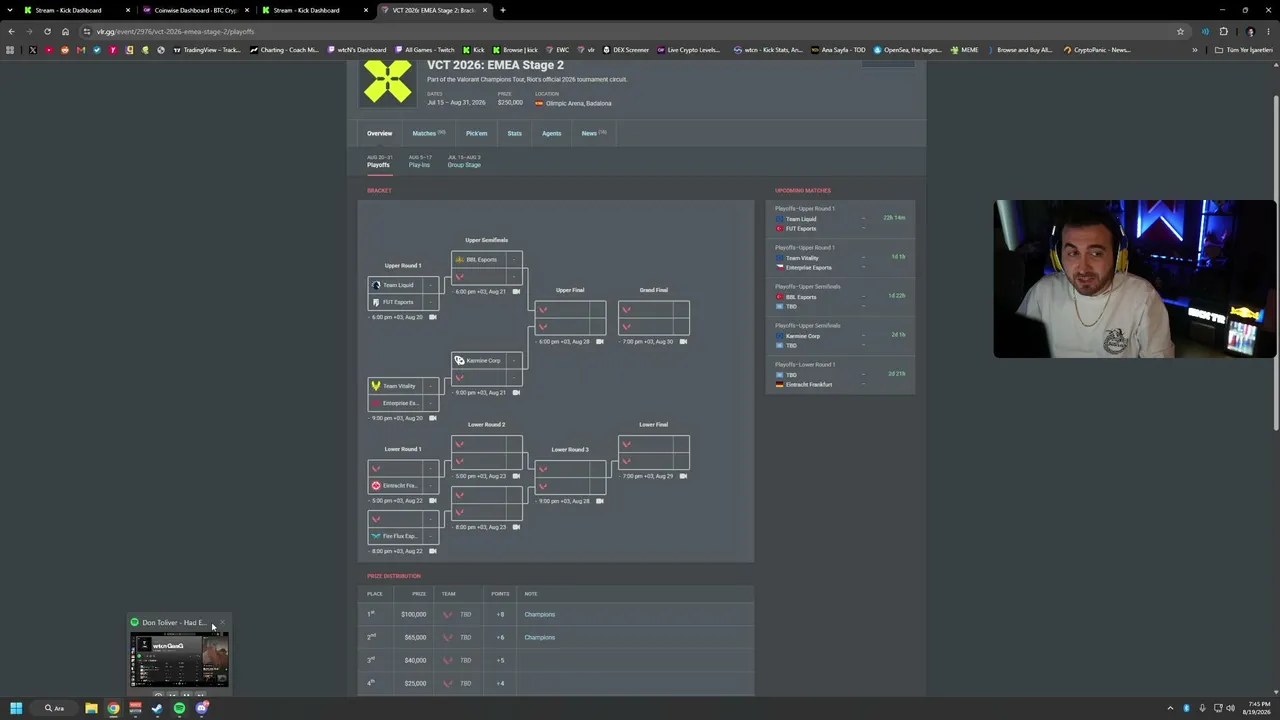Click Karmine Corp in the bracket
Screen dimensions: 1280x720
[x=487, y=361]
